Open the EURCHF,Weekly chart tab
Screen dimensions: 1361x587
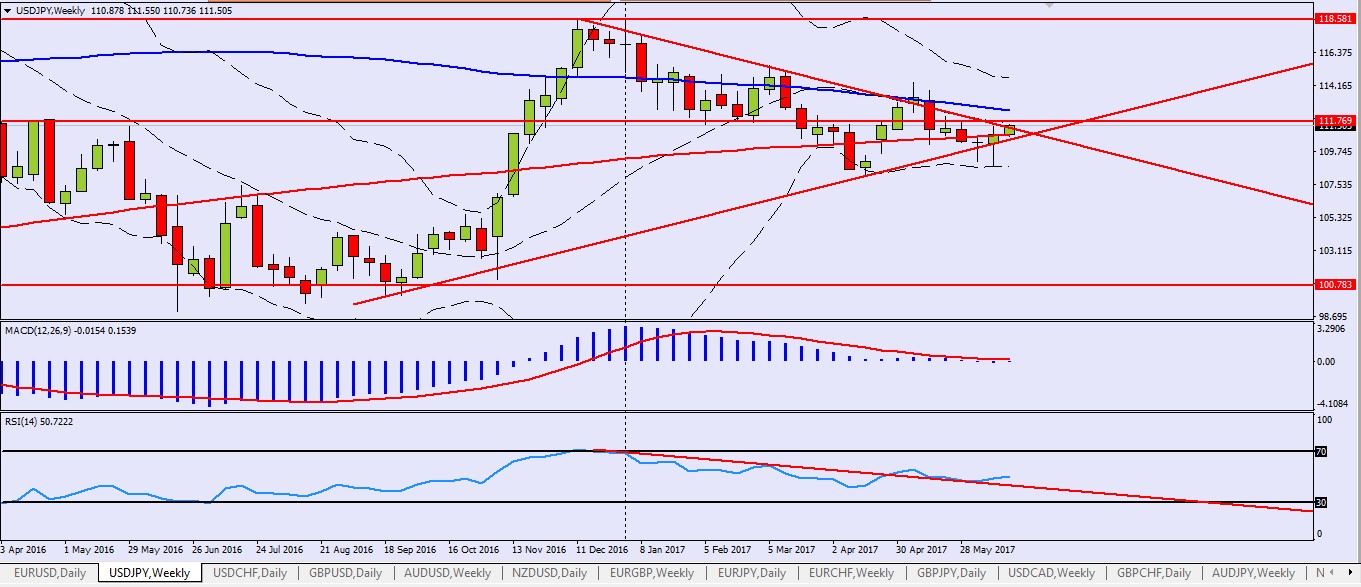tap(852, 573)
